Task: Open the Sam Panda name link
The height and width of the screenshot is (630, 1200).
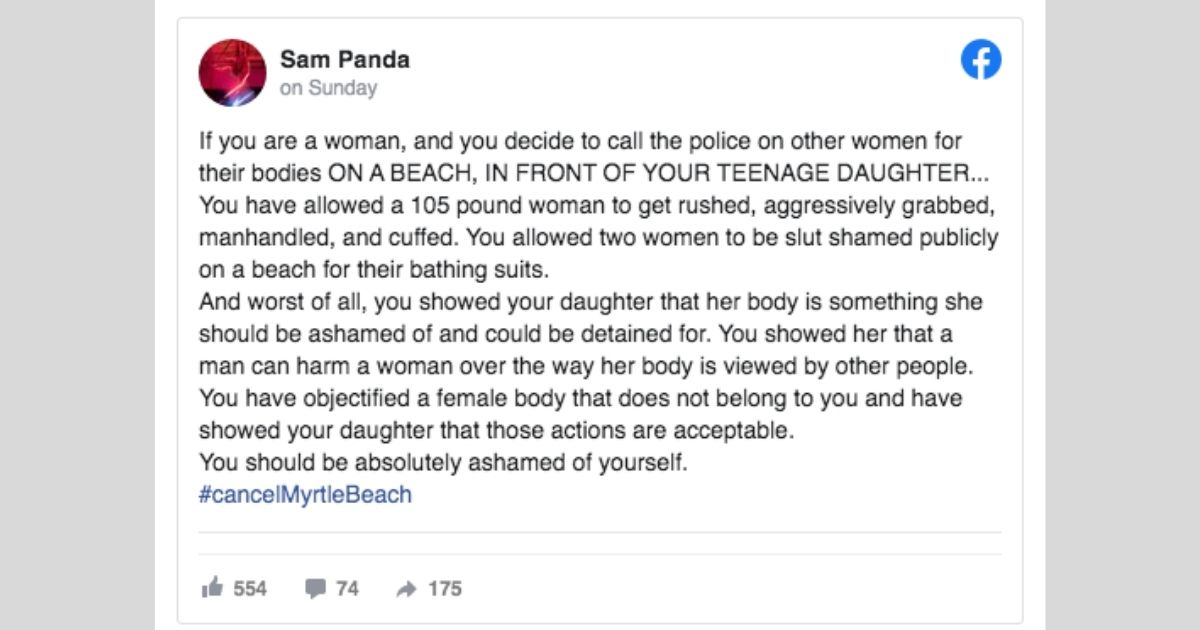Action: (345, 59)
